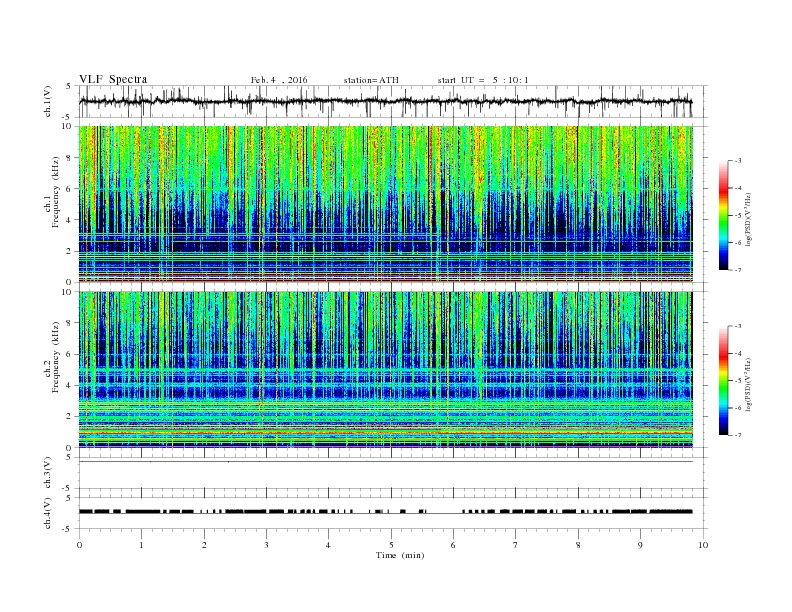Click the "7" tick on time axis
Screen dimensions: 792x612
coord(516,545)
